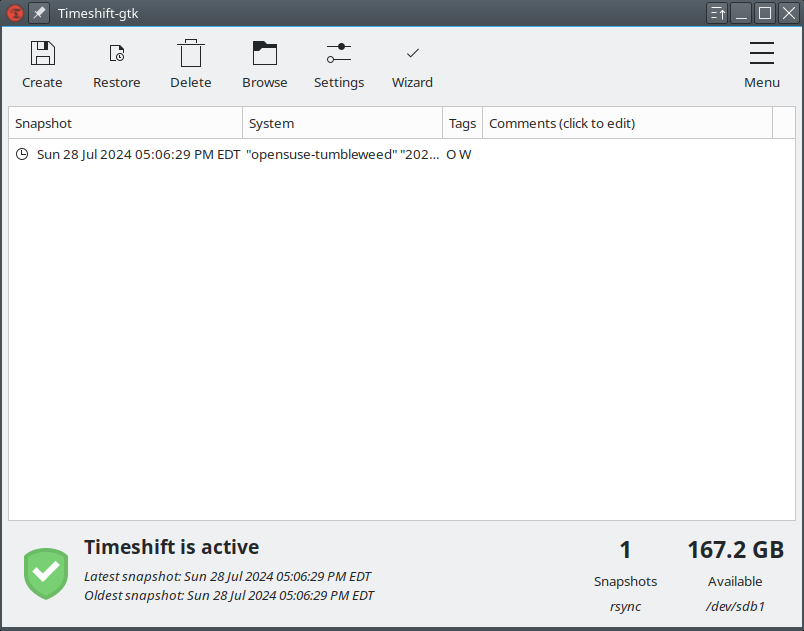This screenshot has width=804, height=631.
Task: Click the O W tags cell
Action: tap(459, 154)
